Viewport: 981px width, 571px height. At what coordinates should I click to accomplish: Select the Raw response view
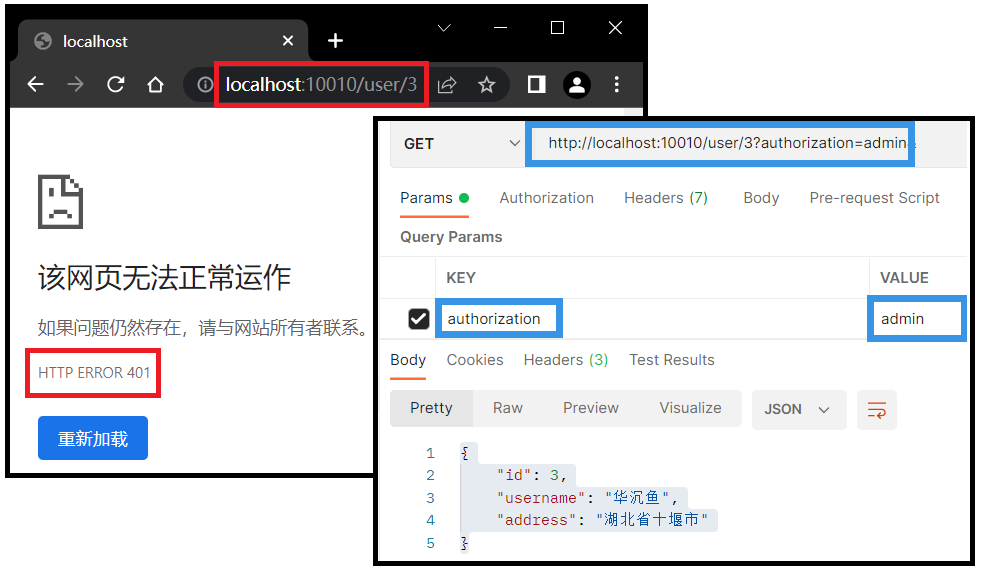coord(507,408)
